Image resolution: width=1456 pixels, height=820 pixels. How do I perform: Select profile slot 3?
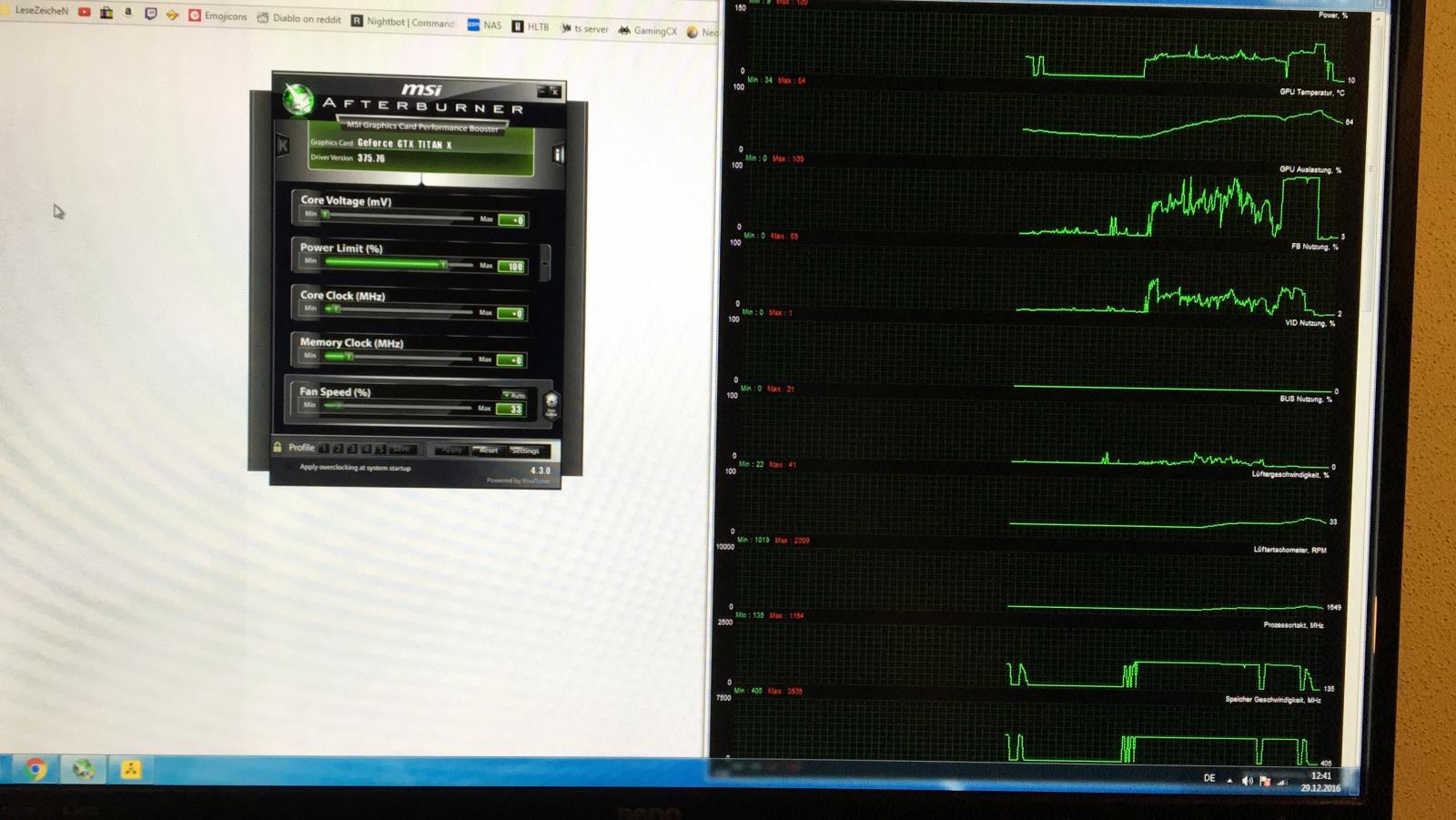point(352,449)
